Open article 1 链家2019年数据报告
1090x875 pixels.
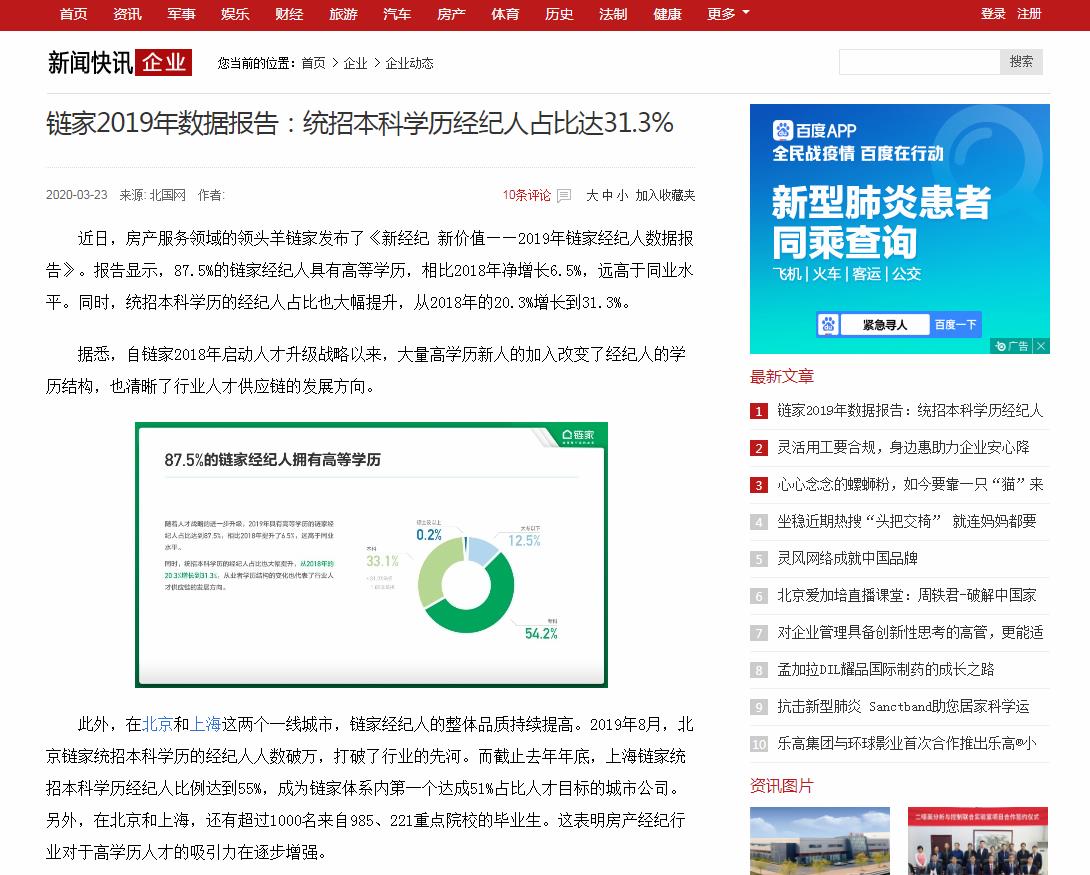click(910, 411)
